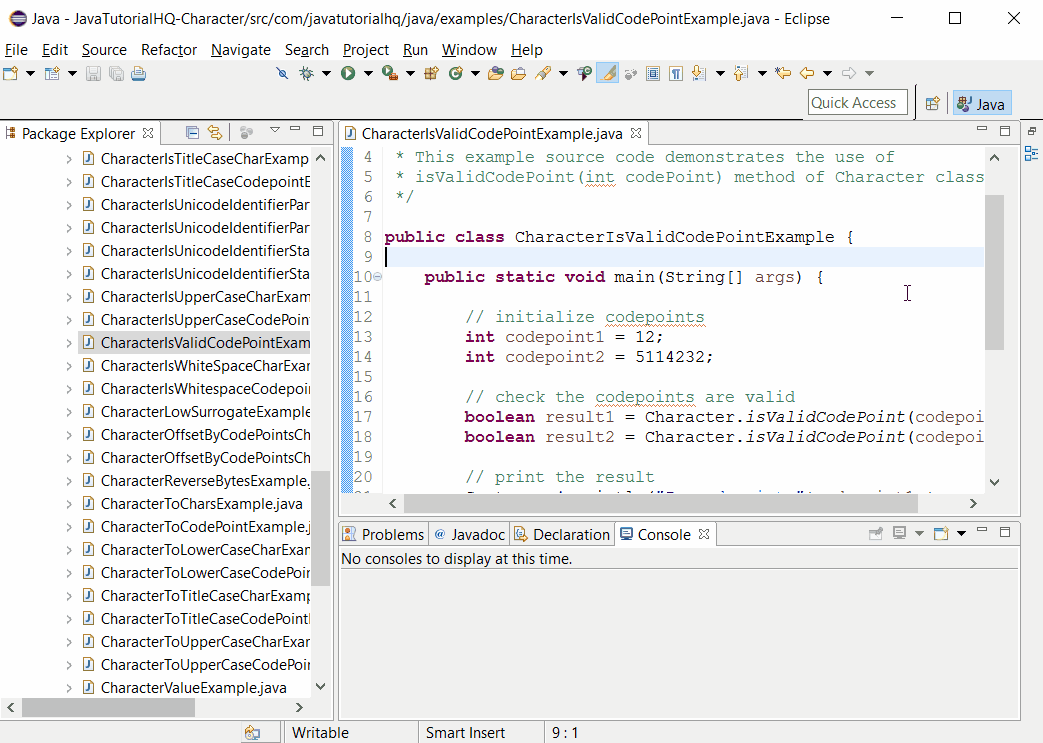Click the Forward navigation arrow

pos(849,73)
